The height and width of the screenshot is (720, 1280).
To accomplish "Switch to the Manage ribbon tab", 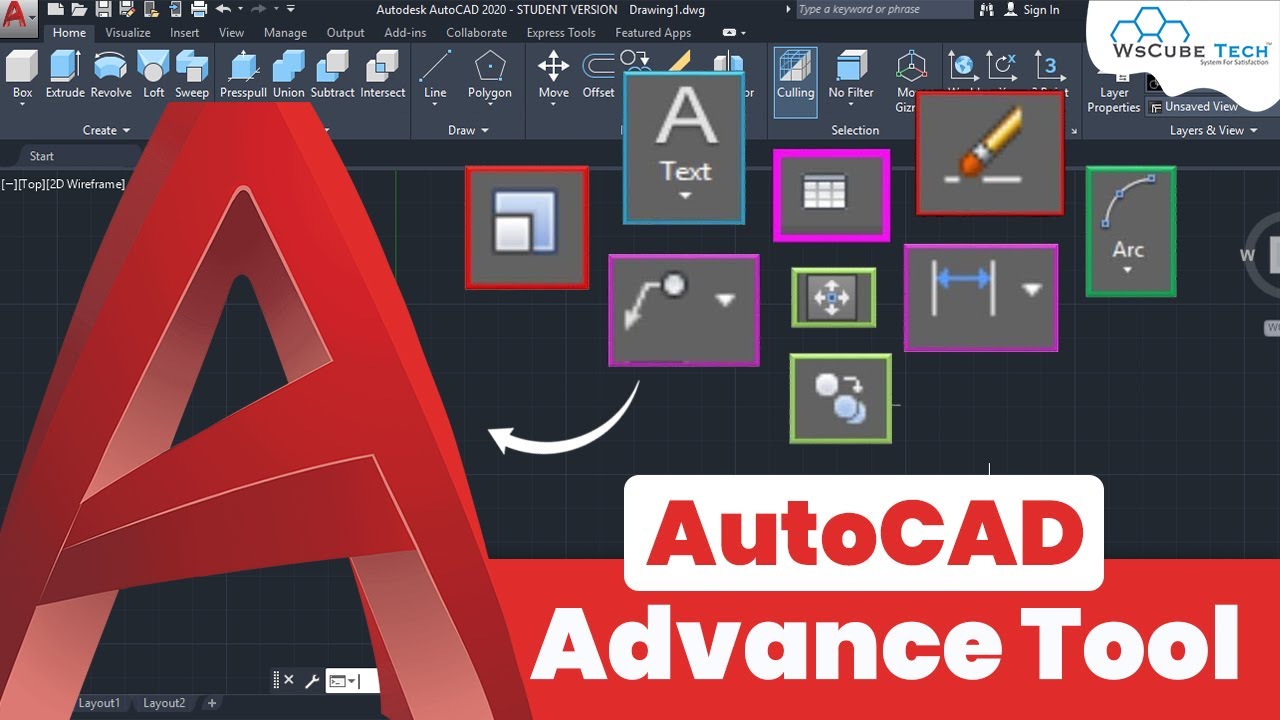I will click(x=285, y=33).
